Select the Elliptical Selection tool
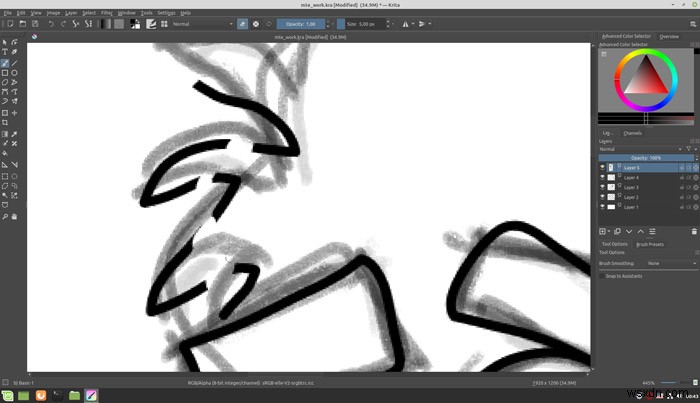The image size is (700, 403). [x=14, y=176]
